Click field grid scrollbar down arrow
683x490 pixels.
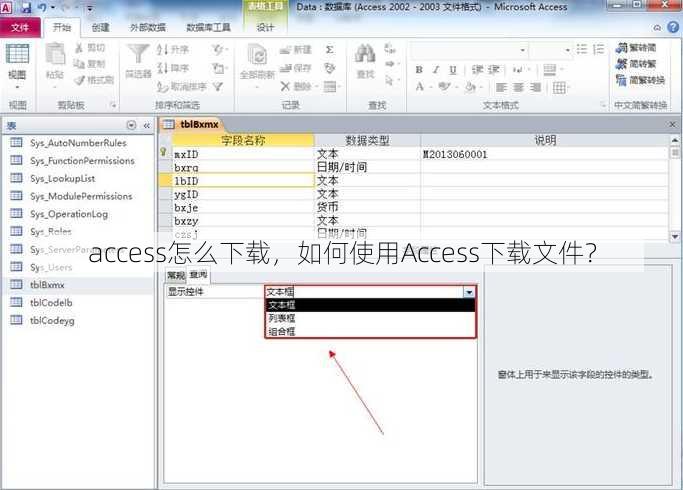pos(675,237)
